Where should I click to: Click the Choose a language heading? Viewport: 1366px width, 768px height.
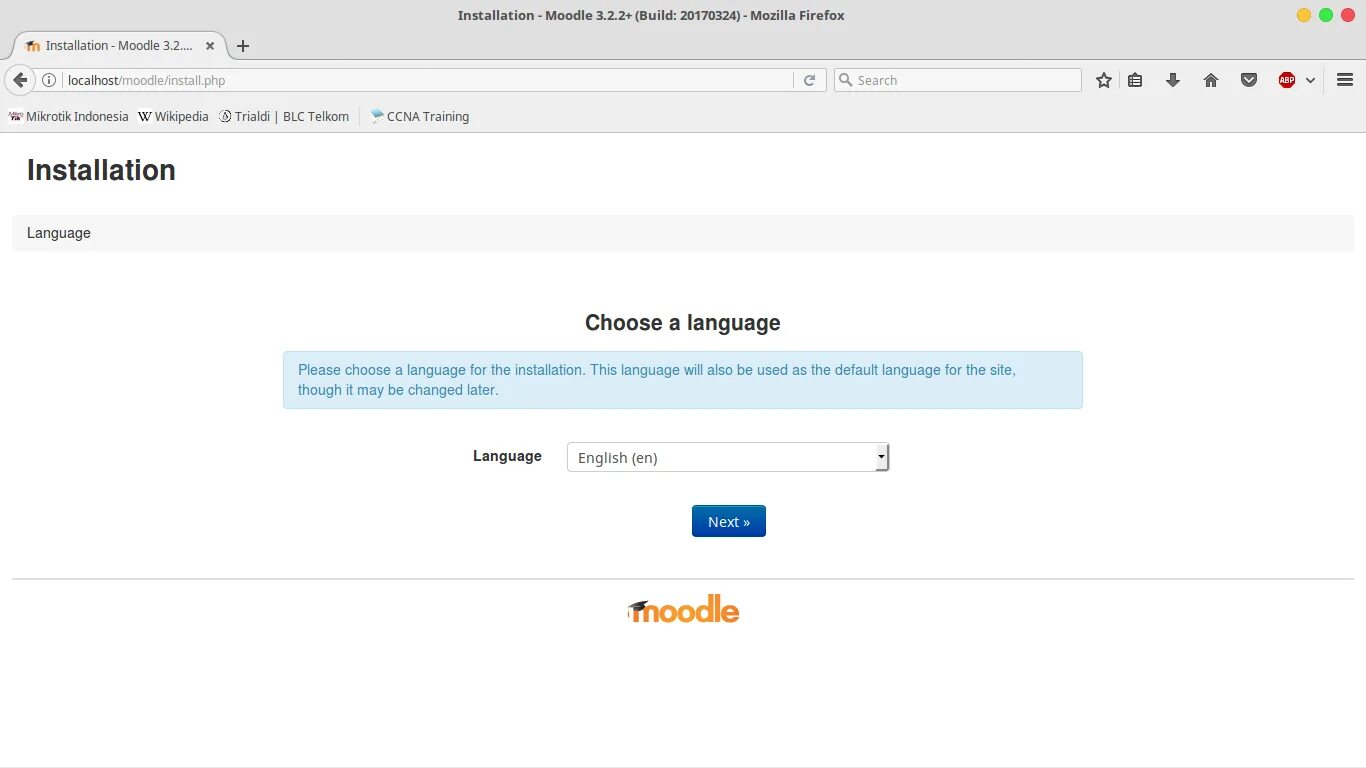pos(683,323)
